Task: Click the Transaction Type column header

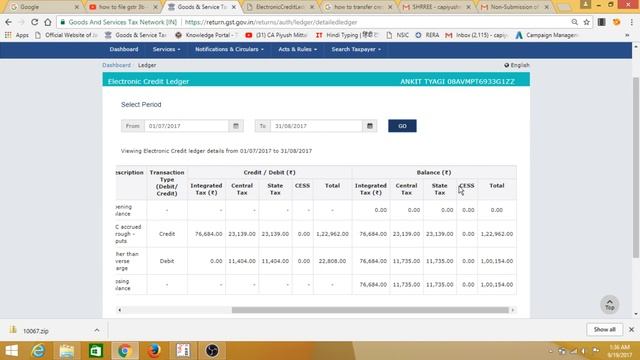Action: pyautogui.click(x=167, y=183)
